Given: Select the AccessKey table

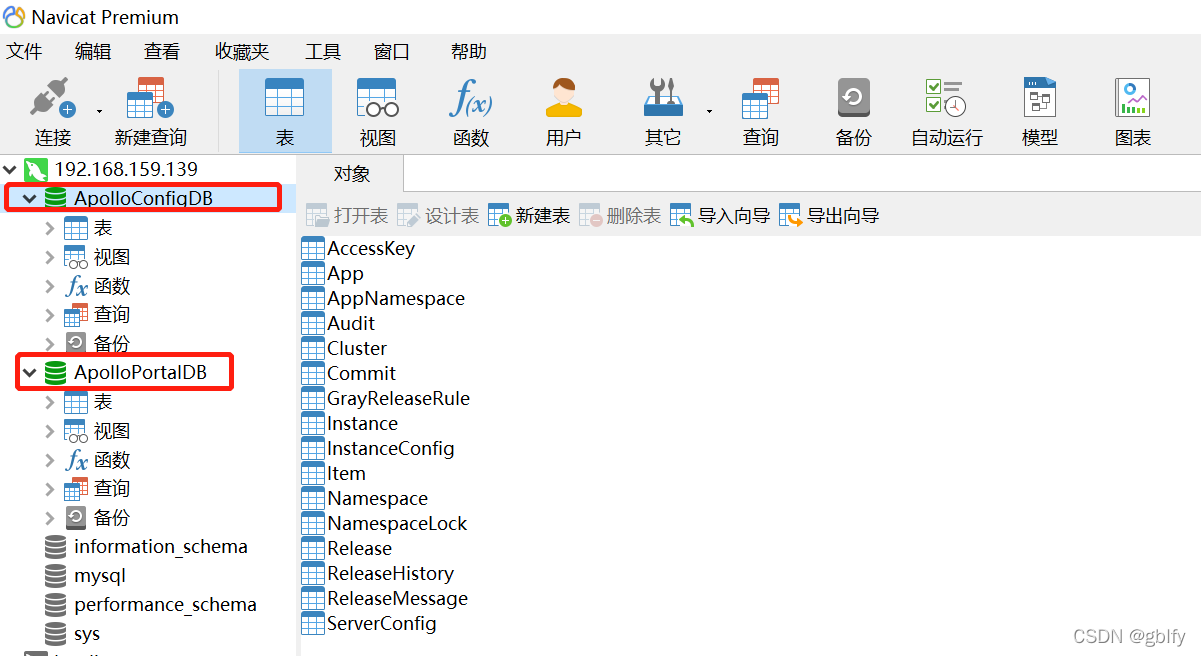Looking at the screenshot, I should pos(358,249).
